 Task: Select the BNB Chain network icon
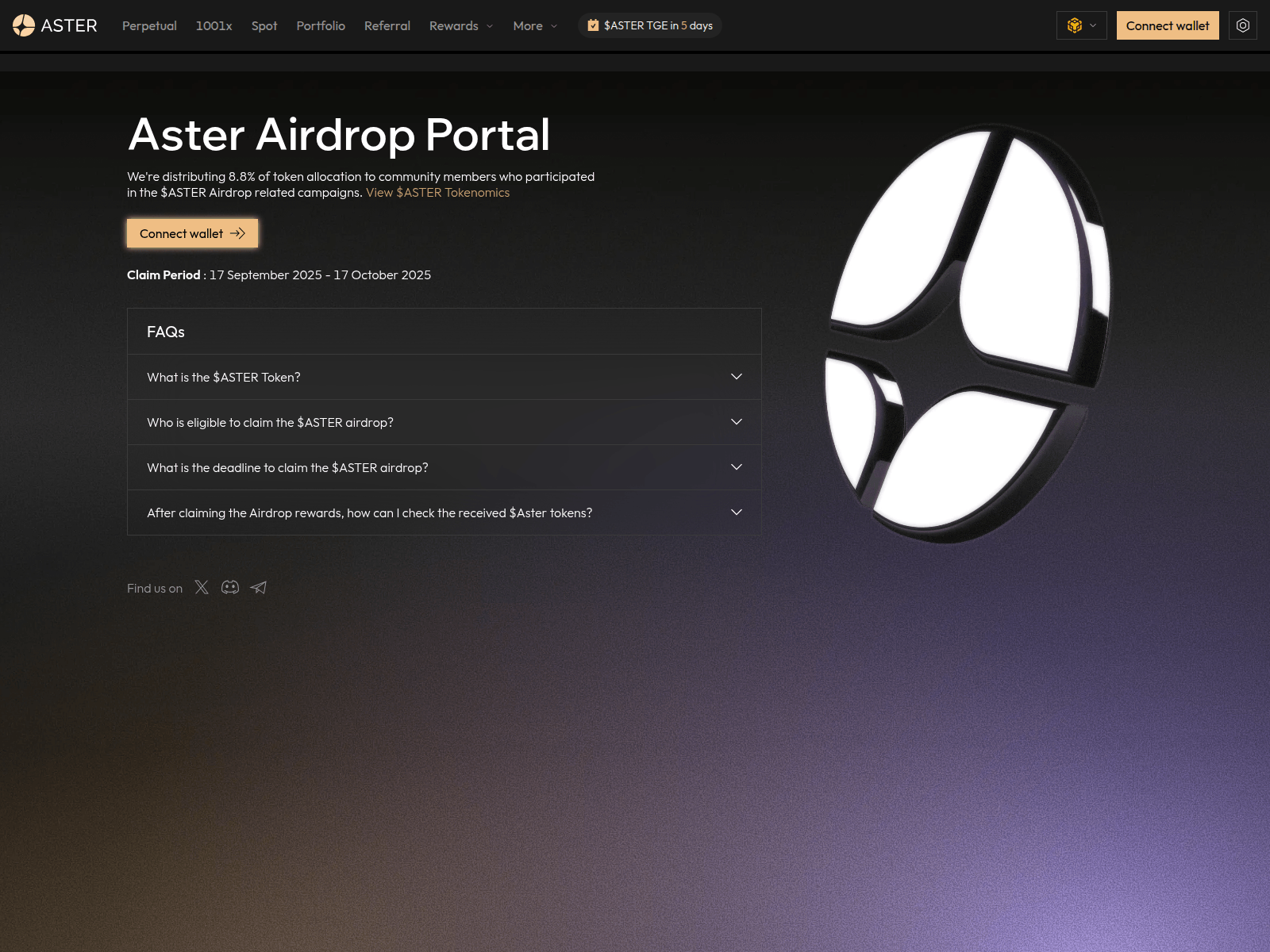[1073, 25]
